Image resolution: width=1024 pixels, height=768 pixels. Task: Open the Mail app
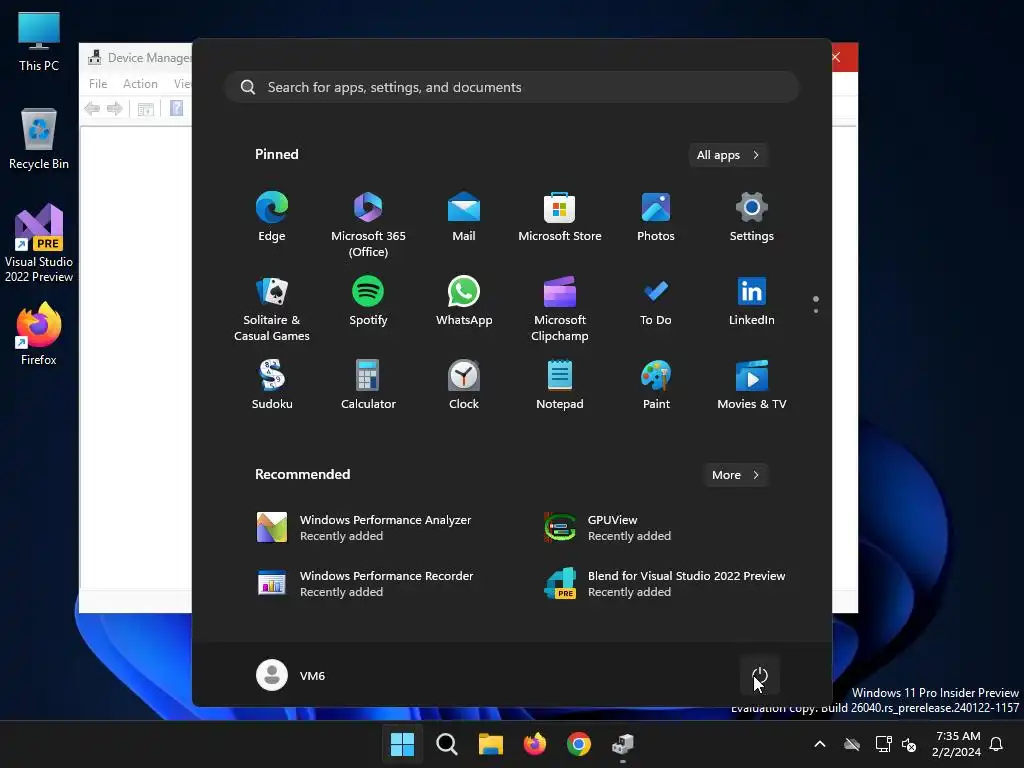click(464, 217)
